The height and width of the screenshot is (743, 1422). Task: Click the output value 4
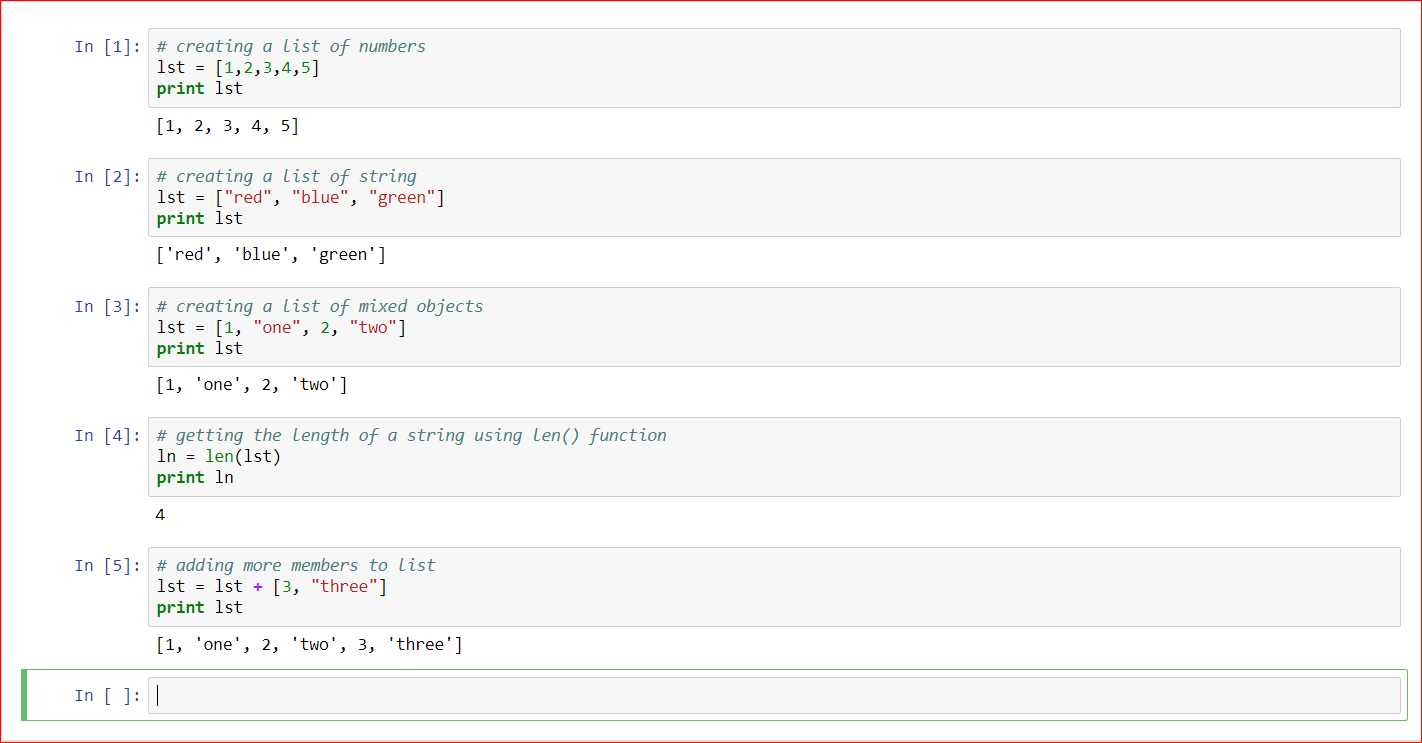[x=161, y=514]
